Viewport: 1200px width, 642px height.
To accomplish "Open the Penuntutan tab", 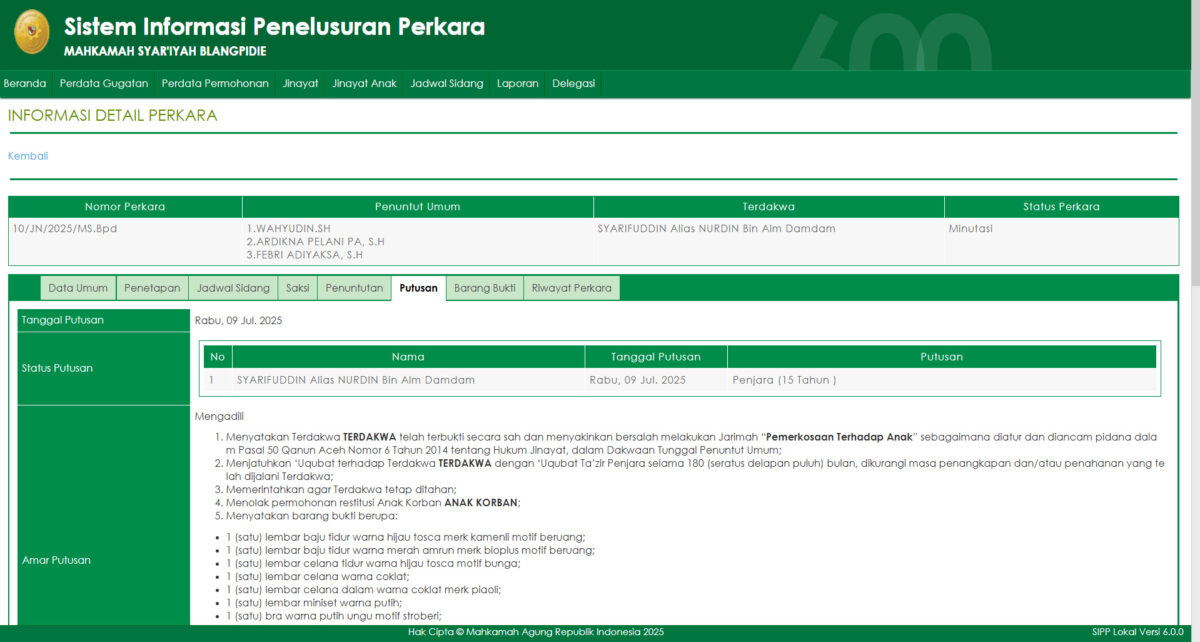I will (354, 288).
